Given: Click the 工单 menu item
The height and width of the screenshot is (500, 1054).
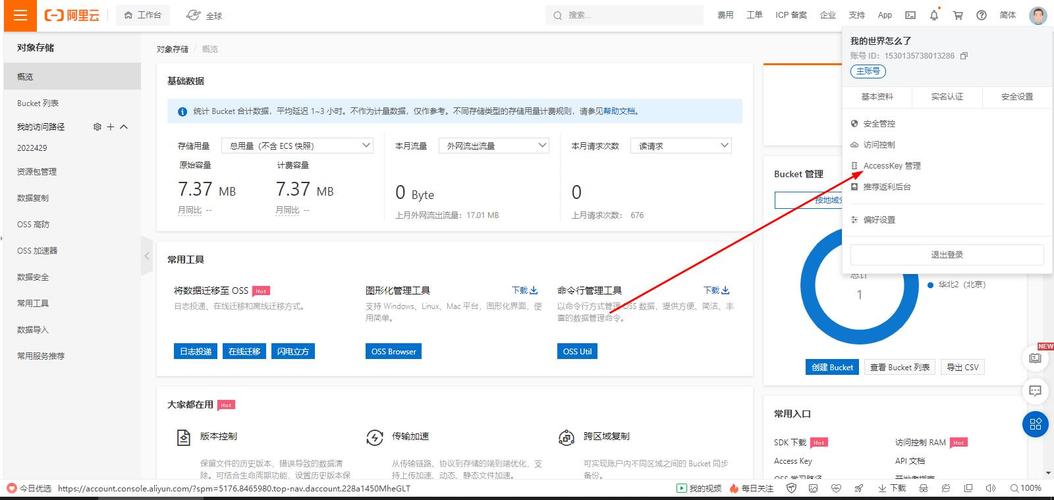Looking at the screenshot, I should [754, 15].
